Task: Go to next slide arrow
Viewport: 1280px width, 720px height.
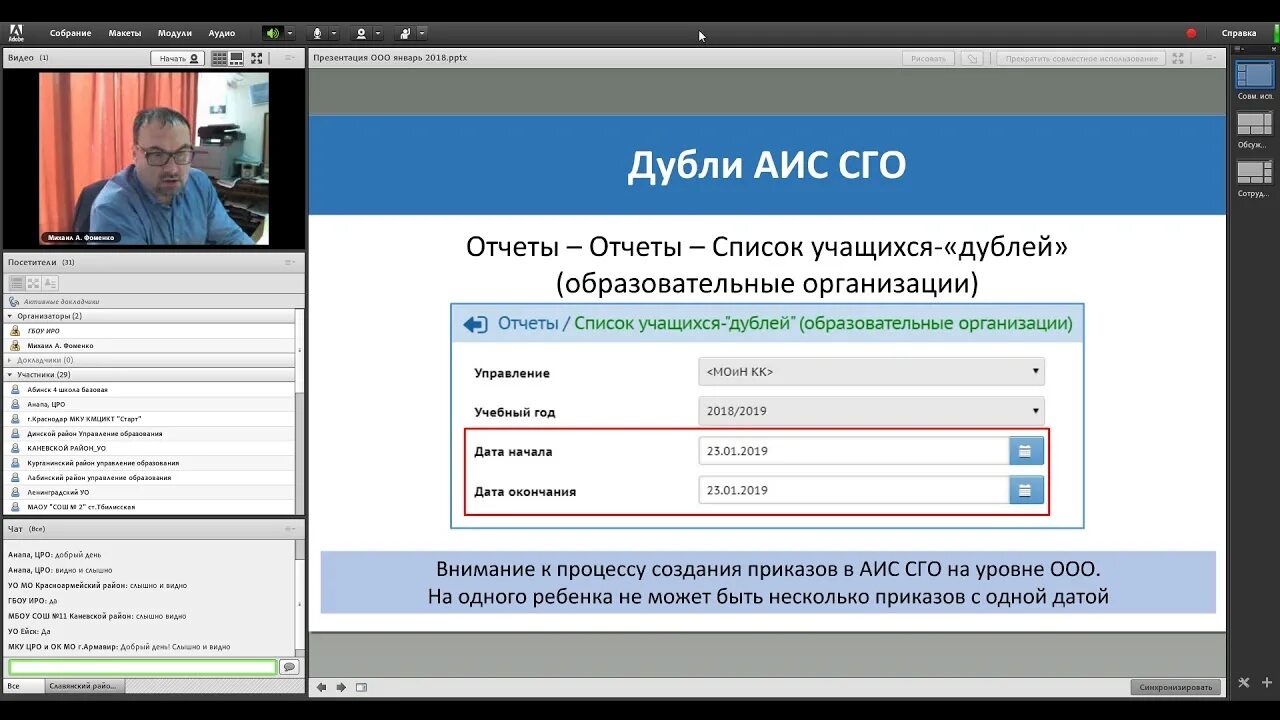Action: pos(341,687)
